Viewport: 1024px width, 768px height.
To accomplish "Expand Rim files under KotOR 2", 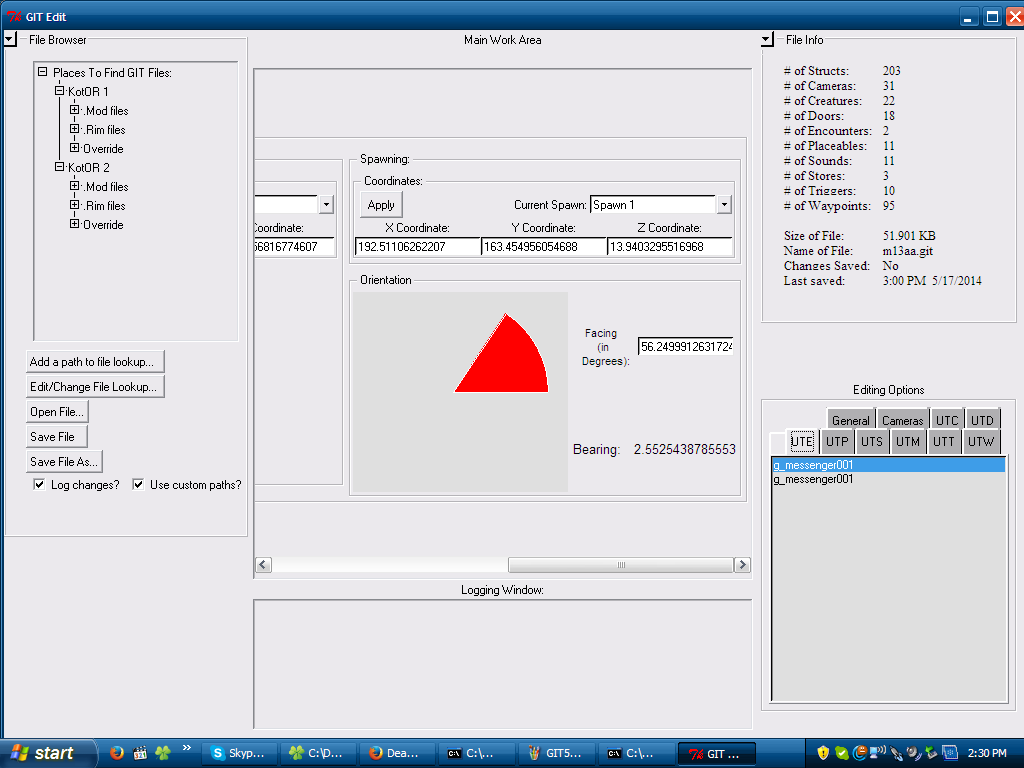I will pos(74,204).
